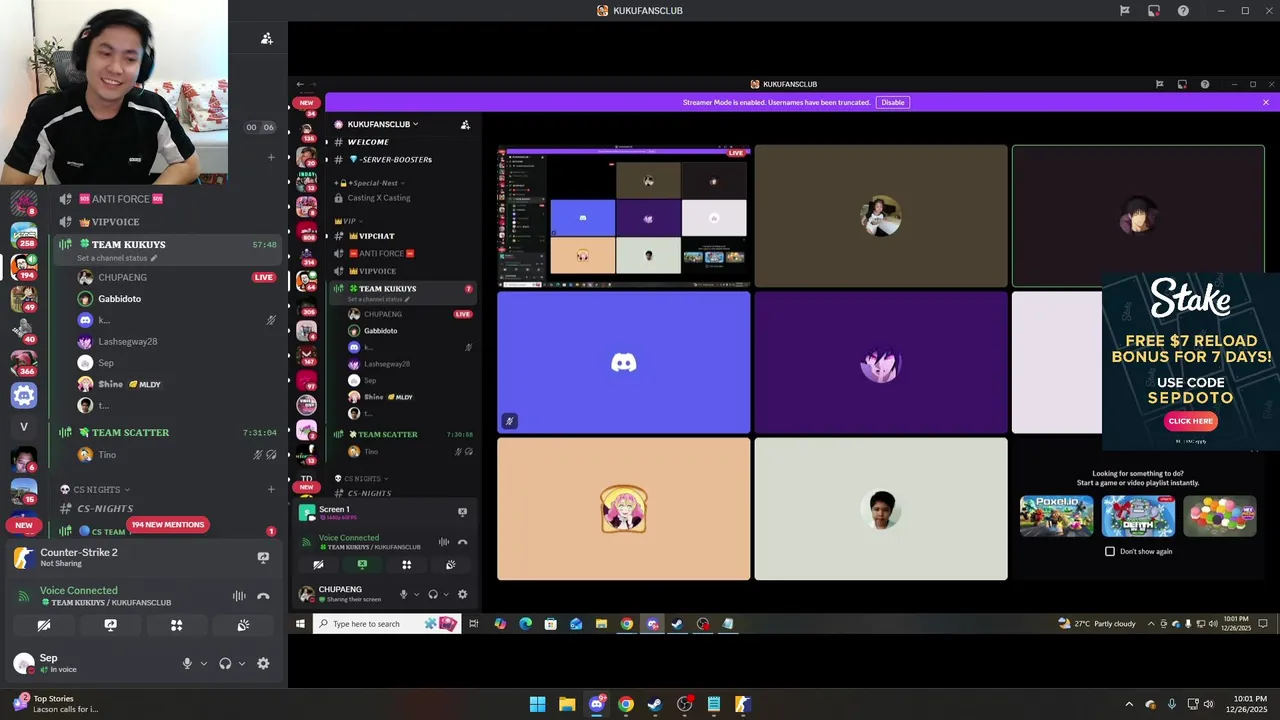Click disconnect phone icon in streamed Discord panel
Viewport: 1280px width, 720px height.
462,542
